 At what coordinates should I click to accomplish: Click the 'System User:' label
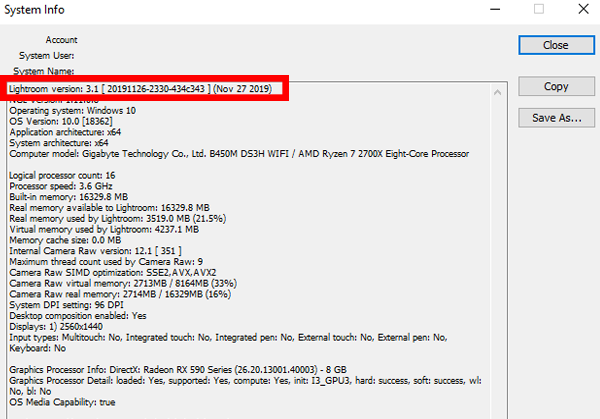pos(47,55)
